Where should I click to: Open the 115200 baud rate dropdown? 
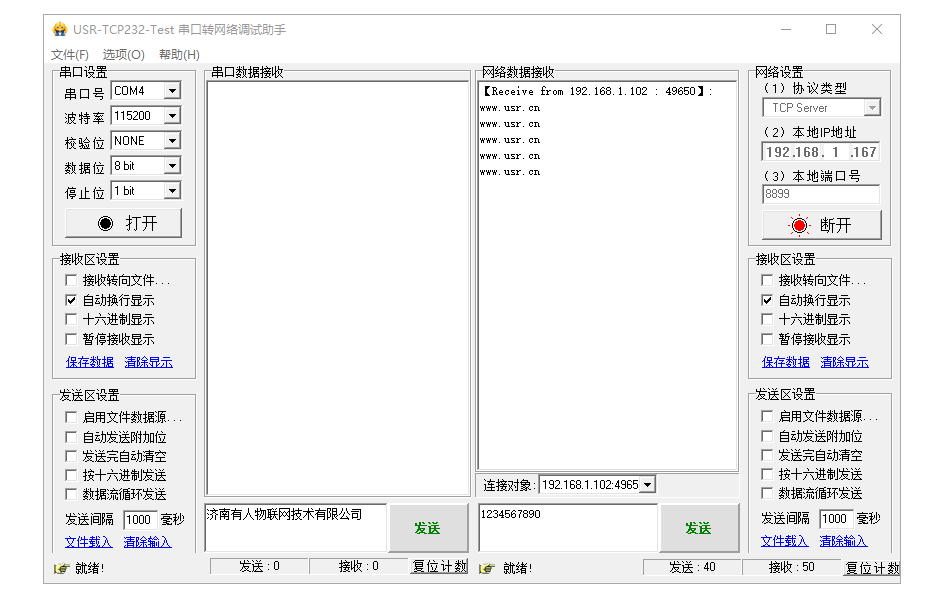[x=172, y=116]
